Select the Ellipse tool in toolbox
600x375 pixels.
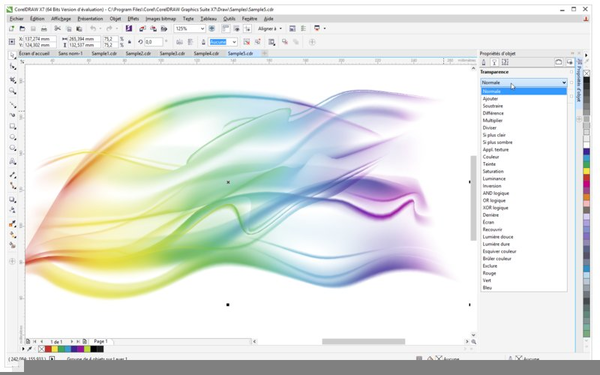pyautogui.click(x=13, y=137)
